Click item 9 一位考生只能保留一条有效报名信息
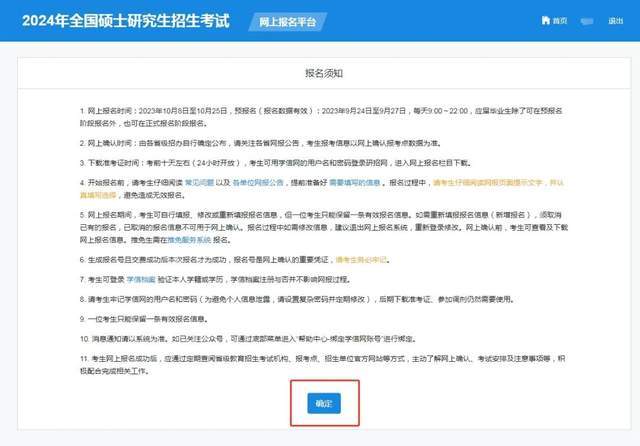This screenshot has width=640, height=446. tap(144, 319)
